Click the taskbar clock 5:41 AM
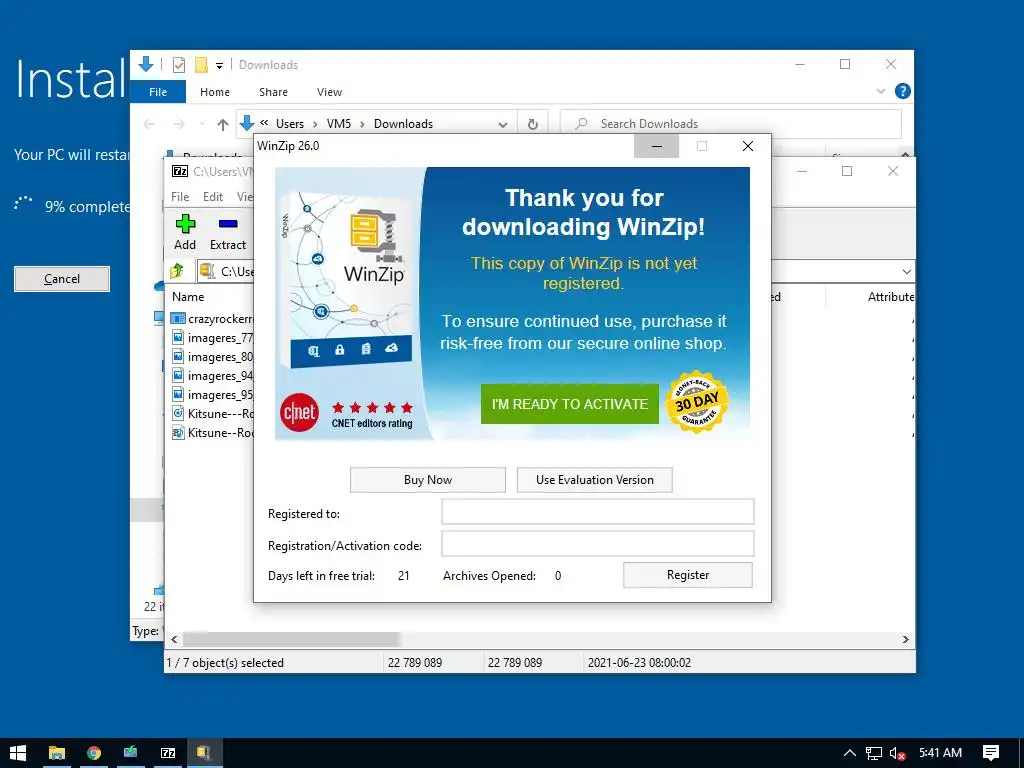The height and width of the screenshot is (768, 1024). (940, 753)
